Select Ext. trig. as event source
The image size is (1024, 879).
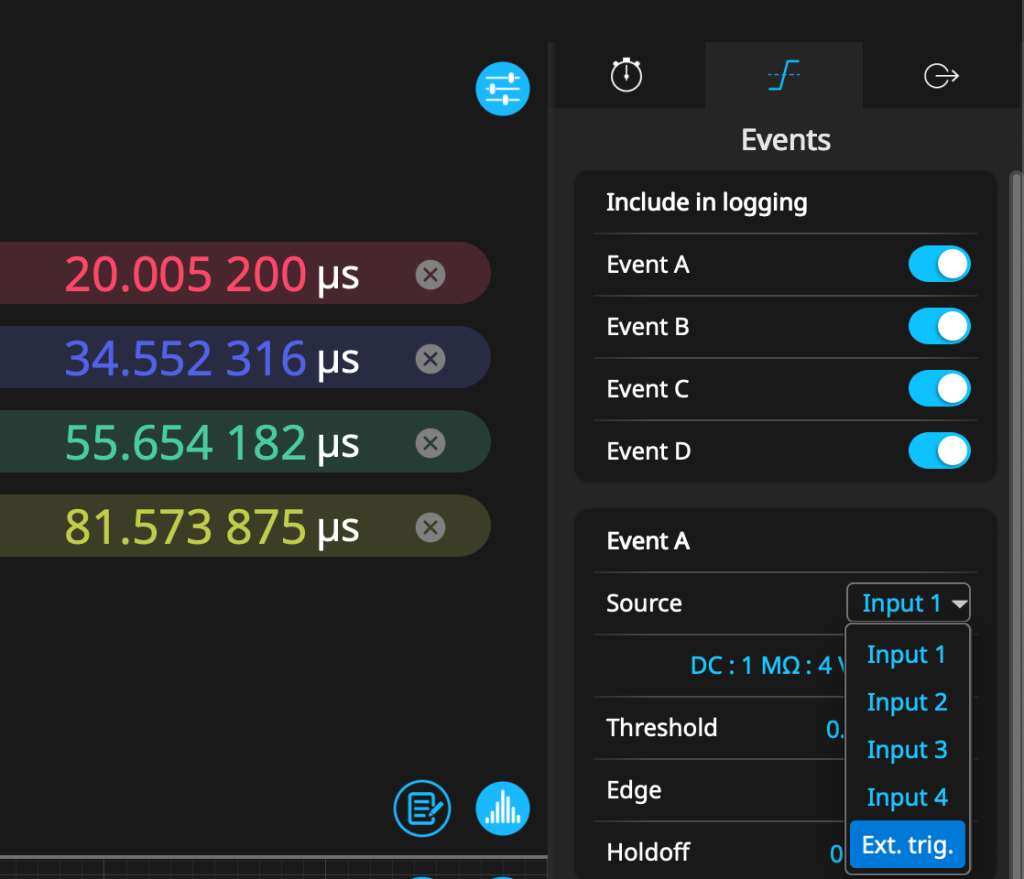pyautogui.click(x=906, y=845)
